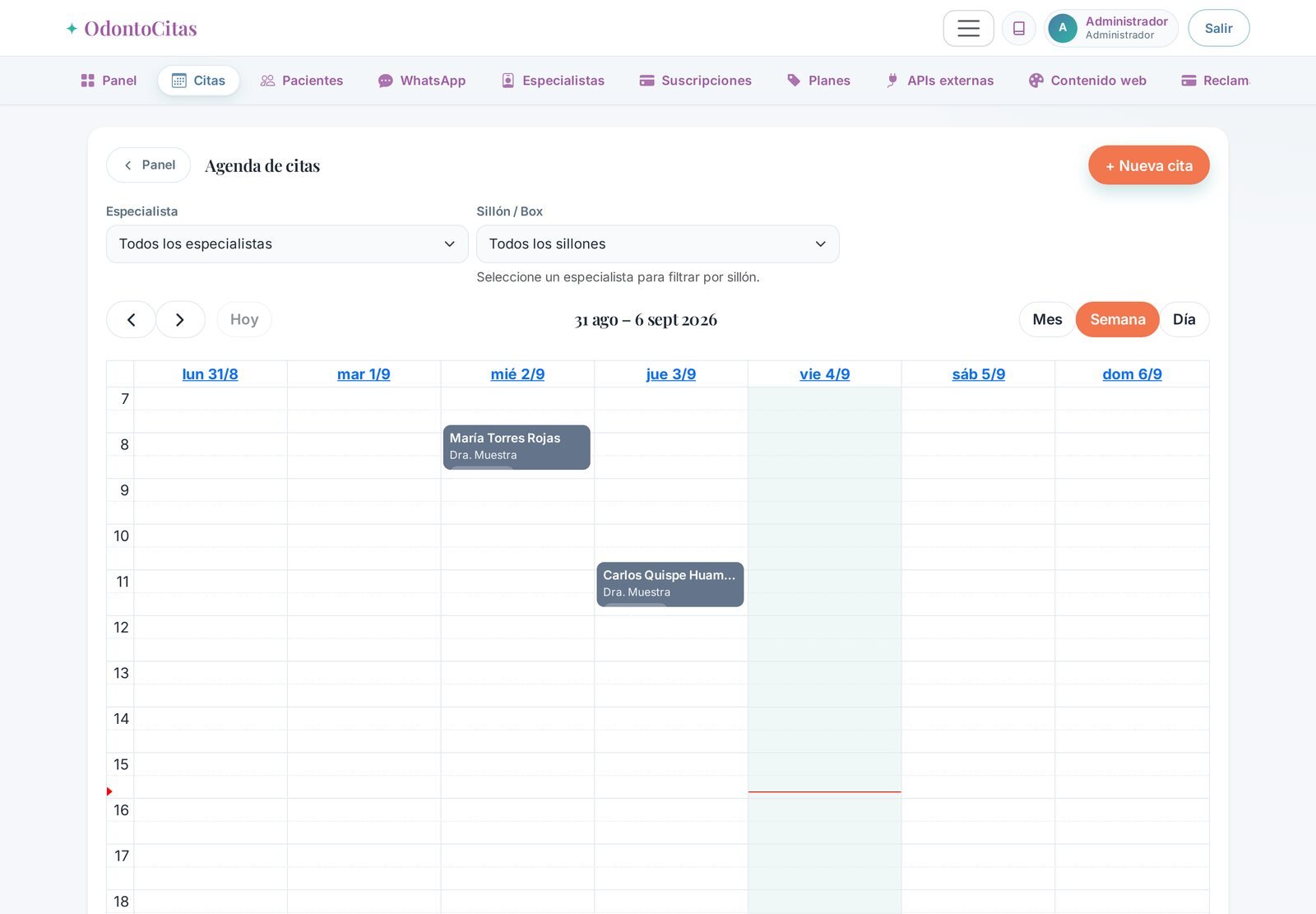Open the hamburger menu icon
This screenshot has height=914, width=1316.
point(968,28)
